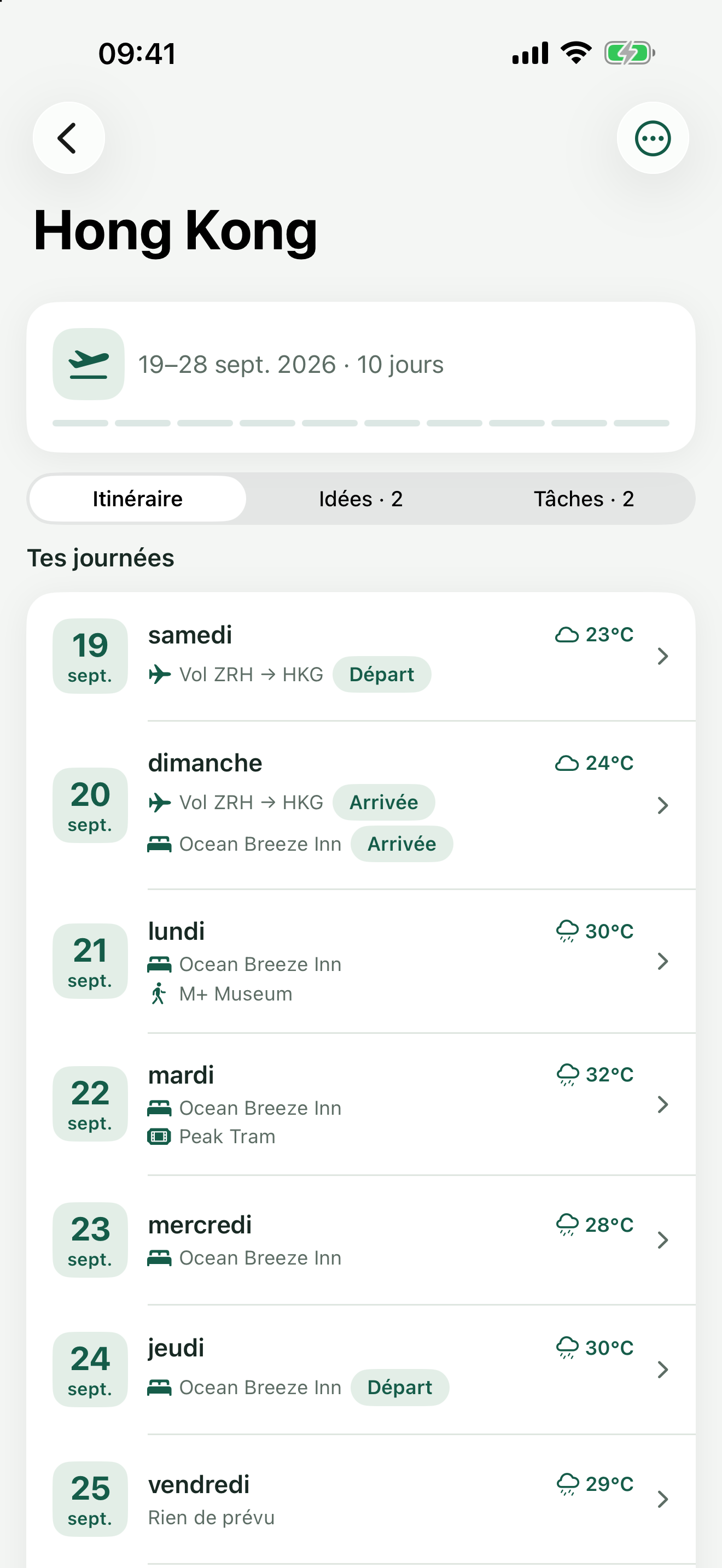Switch to the Idées · 2 tab

tap(361, 499)
